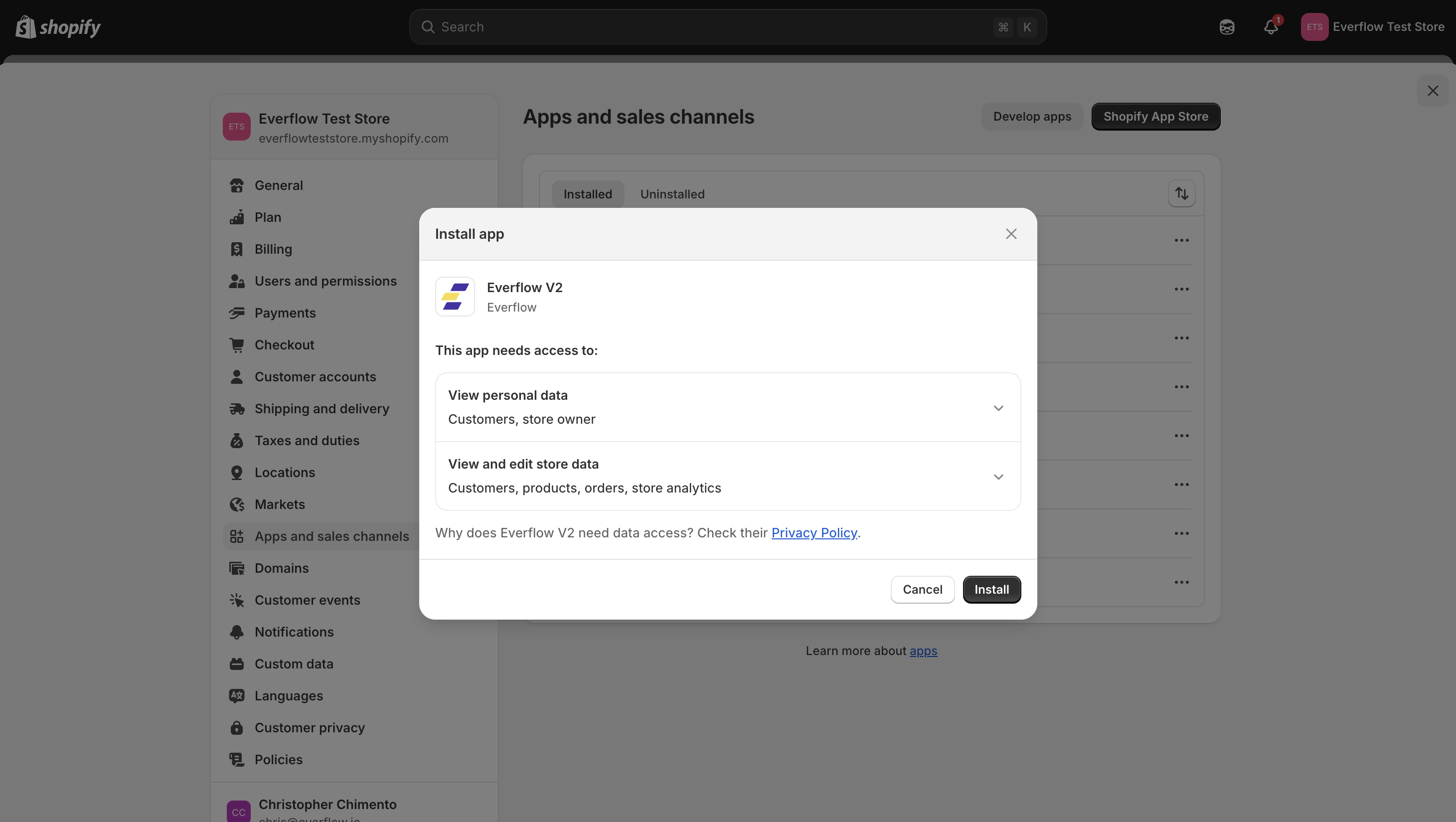Open more actions for the fourth app row

pyautogui.click(x=1181, y=387)
